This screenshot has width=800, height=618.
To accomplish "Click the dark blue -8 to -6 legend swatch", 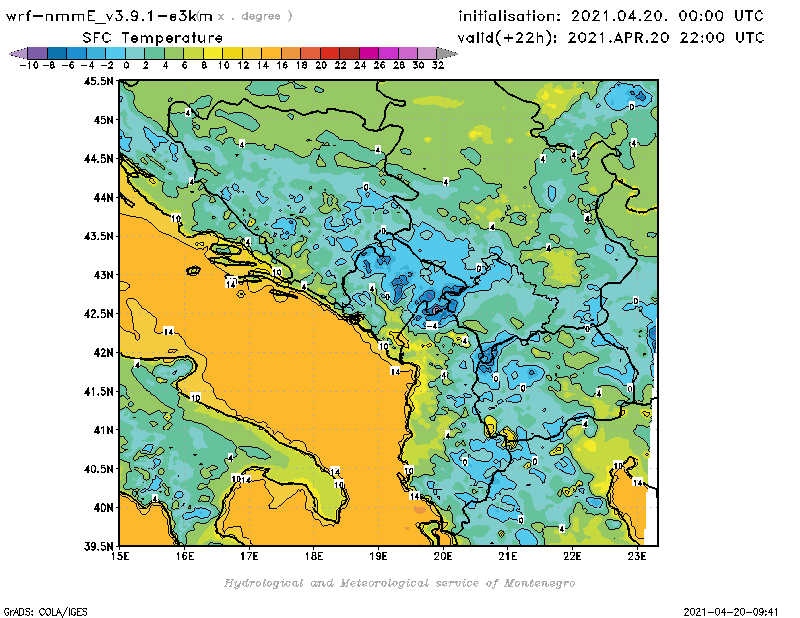I will (57, 53).
